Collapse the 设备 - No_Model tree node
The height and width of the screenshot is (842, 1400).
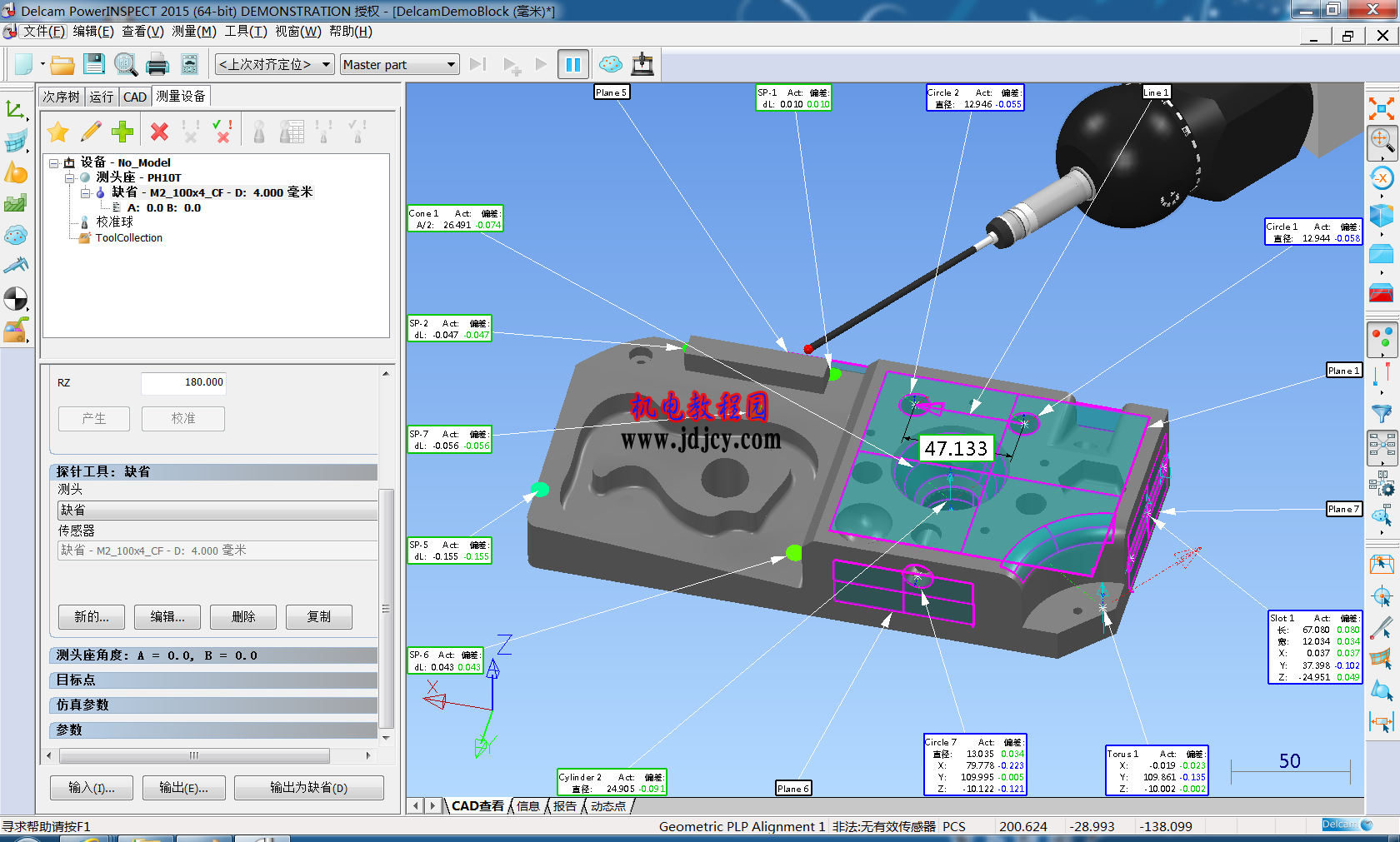(53, 163)
